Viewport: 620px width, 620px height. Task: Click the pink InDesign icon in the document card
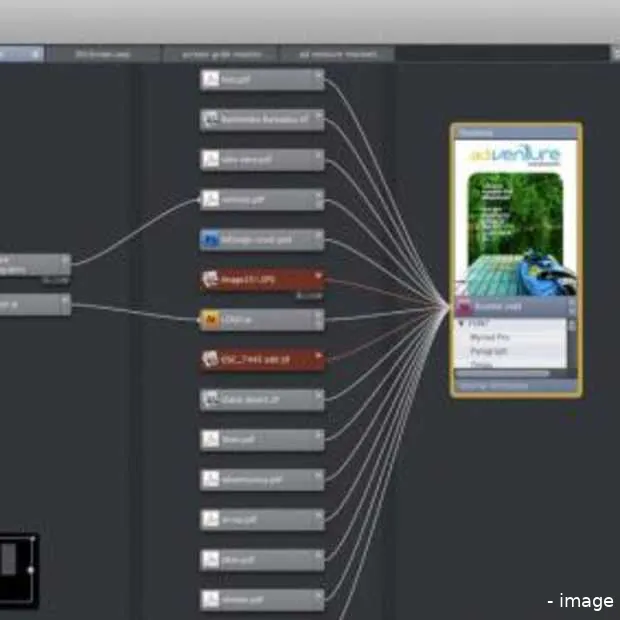[x=464, y=307]
